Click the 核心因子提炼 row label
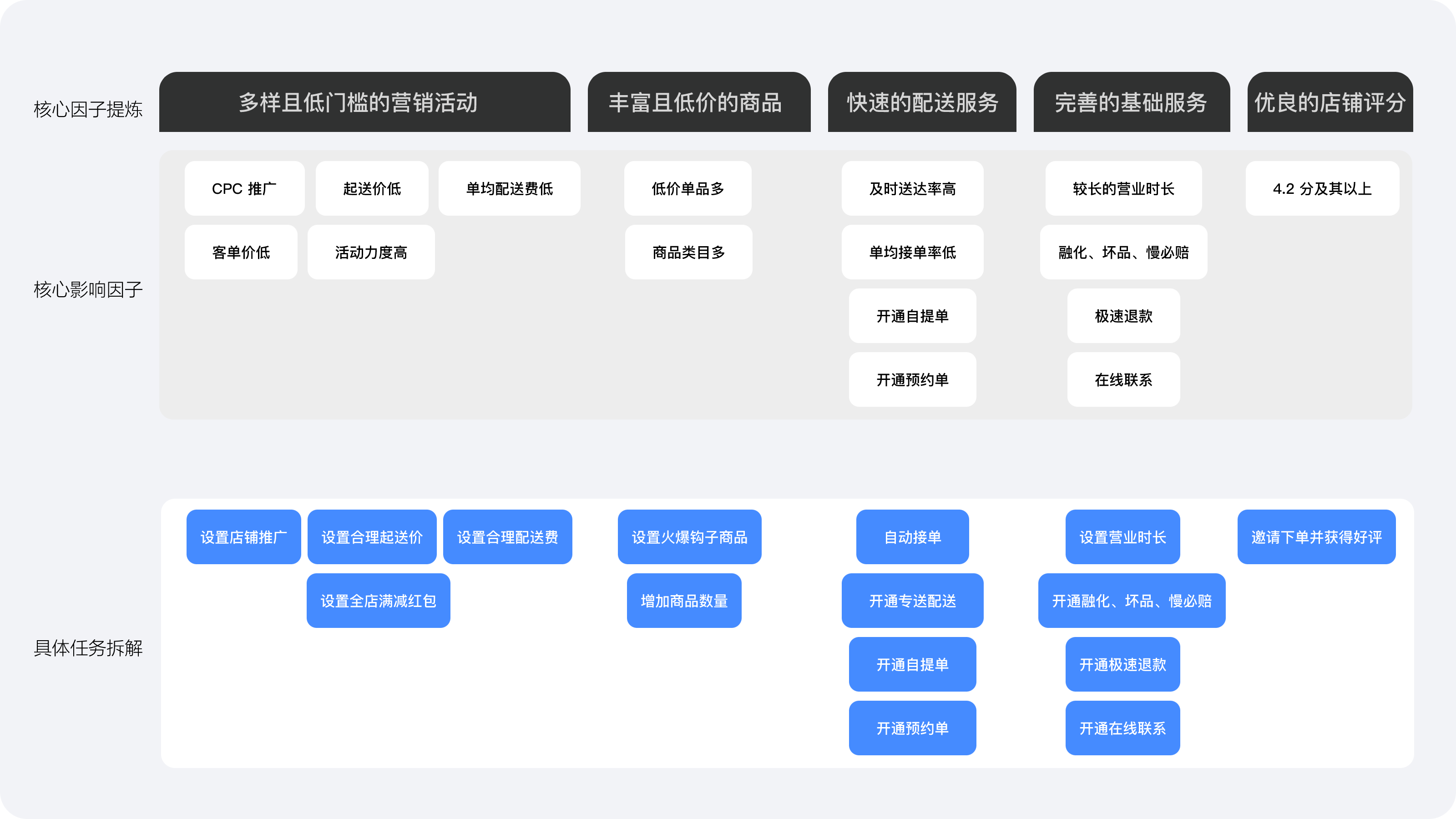The width and height of the screenshot is (1456, 819). [x=88, y=109]
